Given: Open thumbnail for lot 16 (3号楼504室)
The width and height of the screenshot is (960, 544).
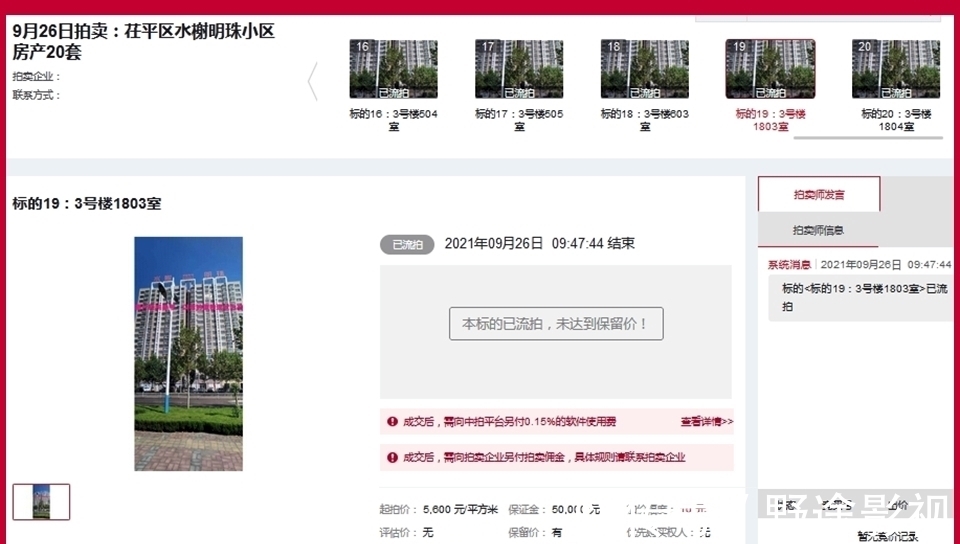Looking at the screenshot, I should tap(394, 69).
